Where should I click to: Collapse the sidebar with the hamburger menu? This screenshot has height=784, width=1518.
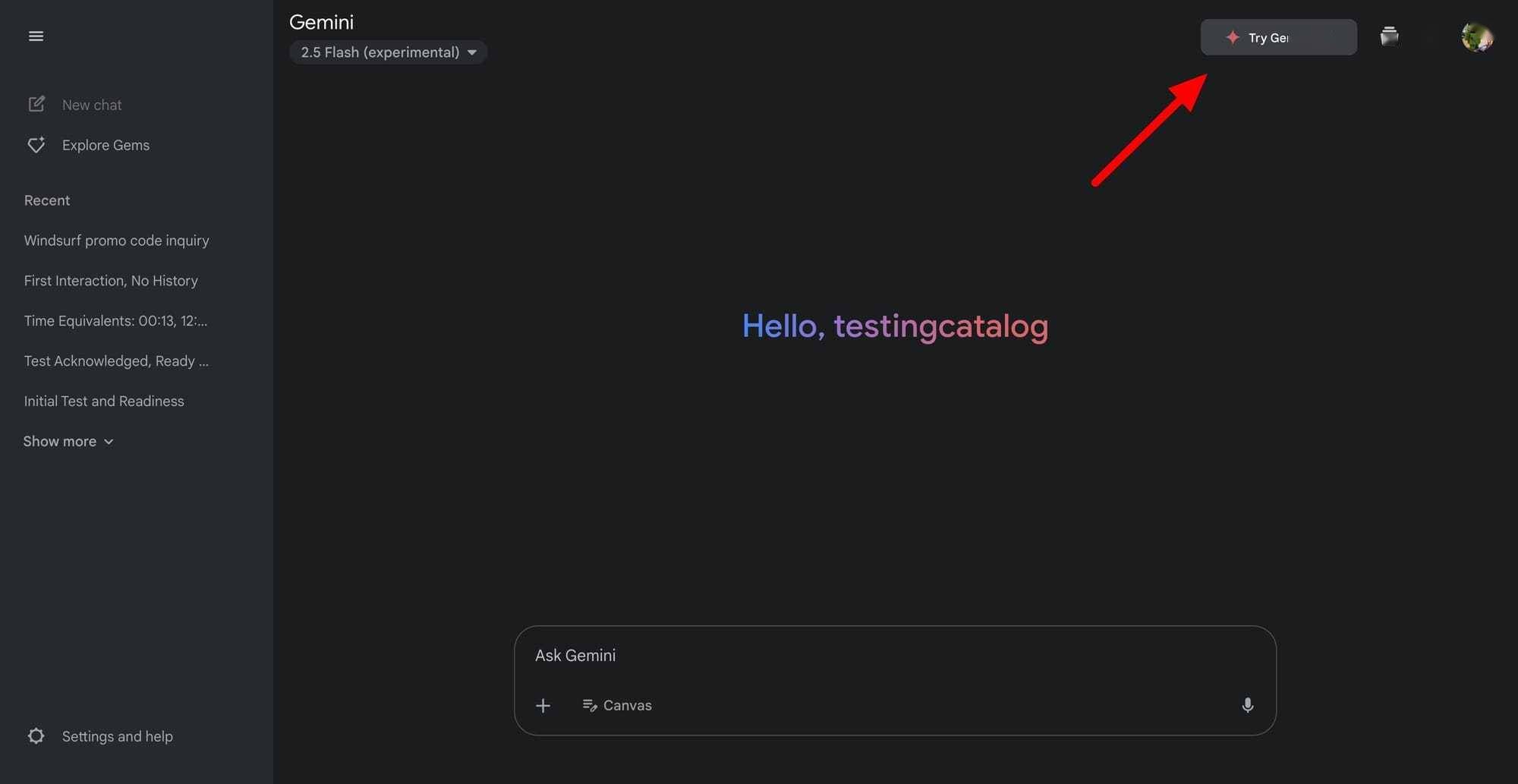coord(36,36)
